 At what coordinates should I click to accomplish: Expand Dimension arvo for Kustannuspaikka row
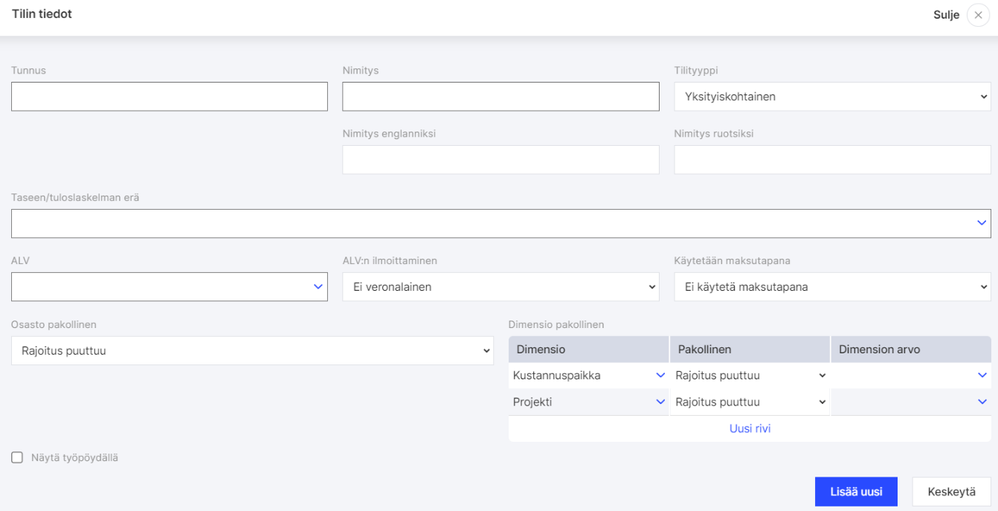pos(982,376)
